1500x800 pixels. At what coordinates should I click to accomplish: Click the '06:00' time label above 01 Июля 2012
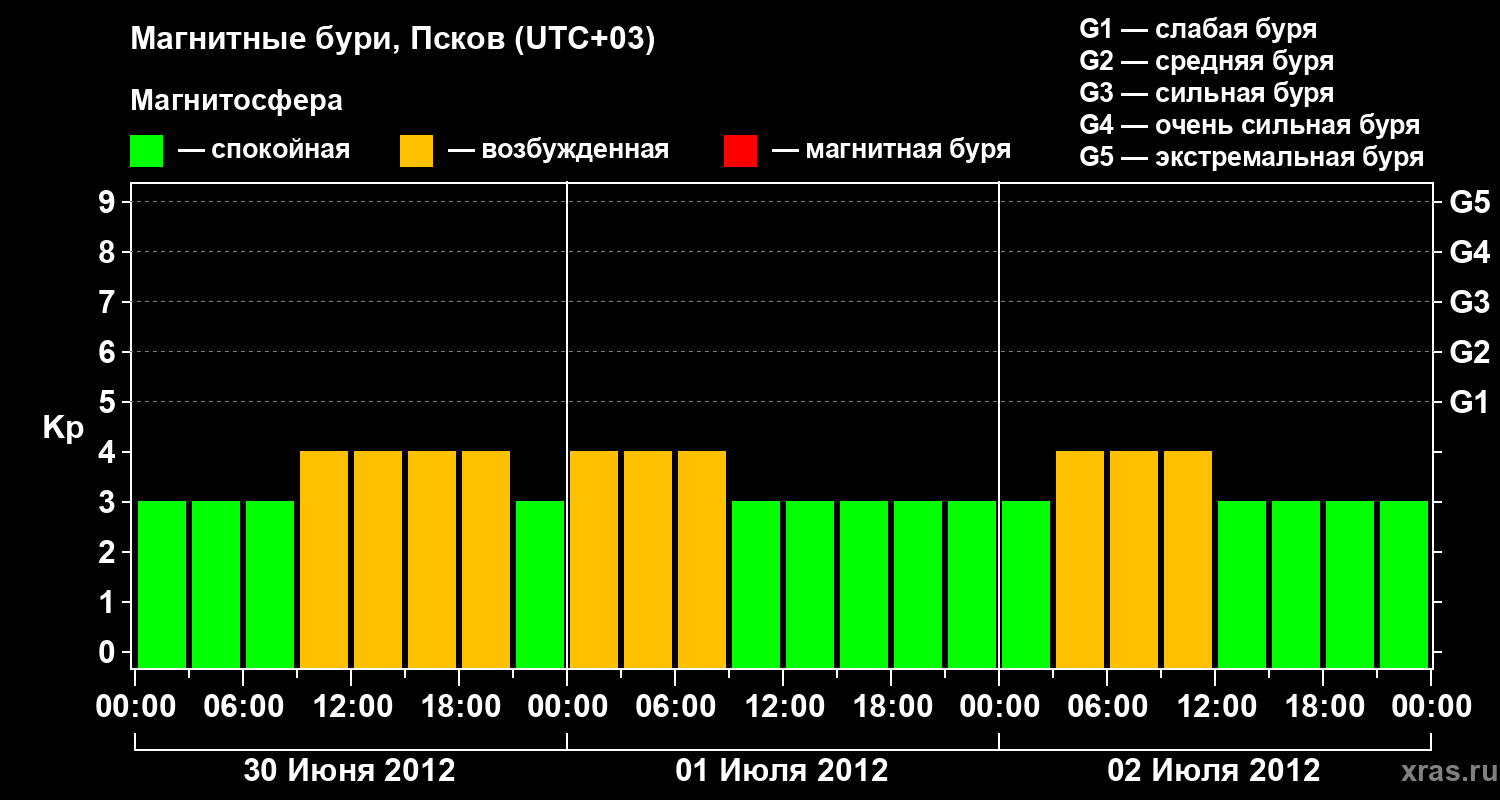tap(675, 707)
